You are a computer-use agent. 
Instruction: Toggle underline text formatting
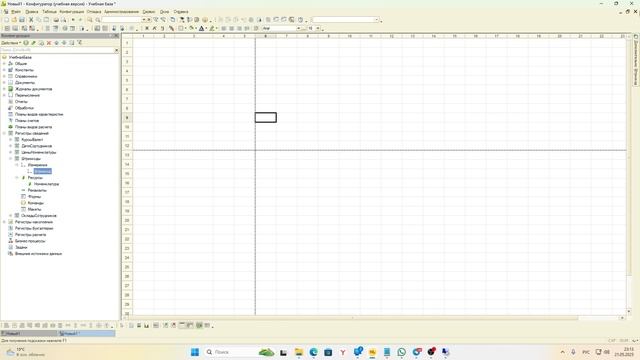point(162,28)
